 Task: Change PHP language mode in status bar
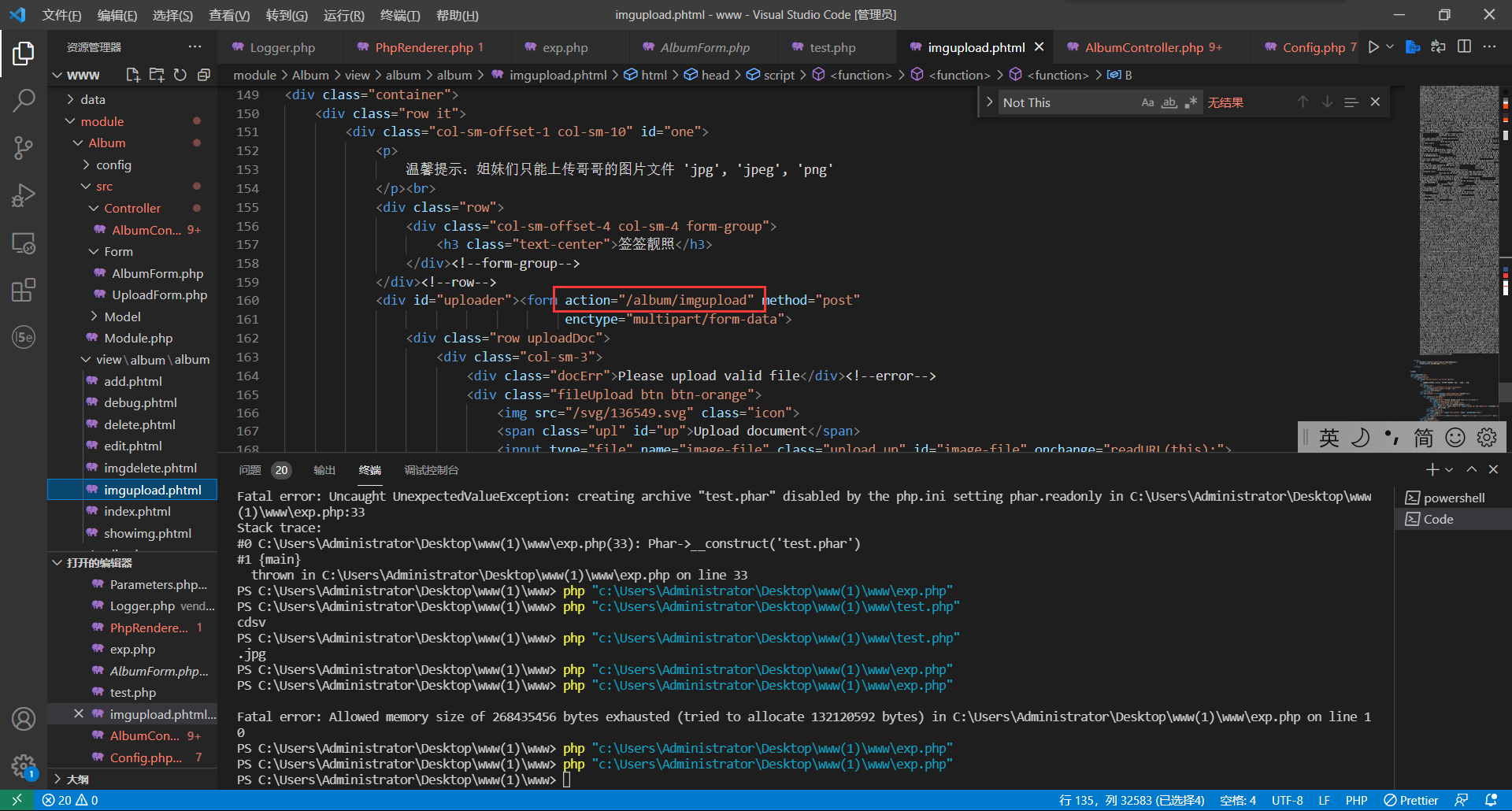[1356, 800]
